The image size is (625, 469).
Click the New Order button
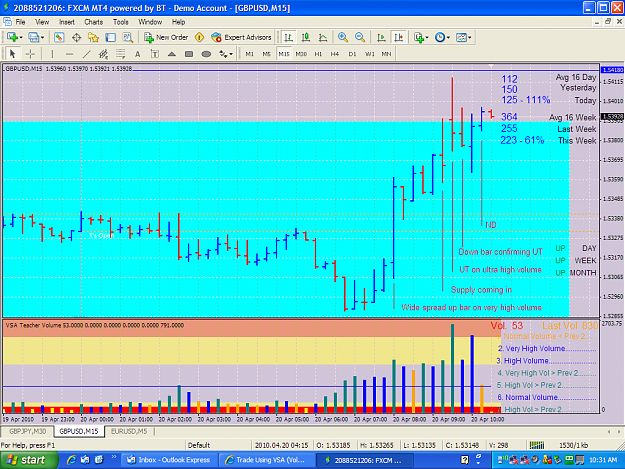(166, 37)
